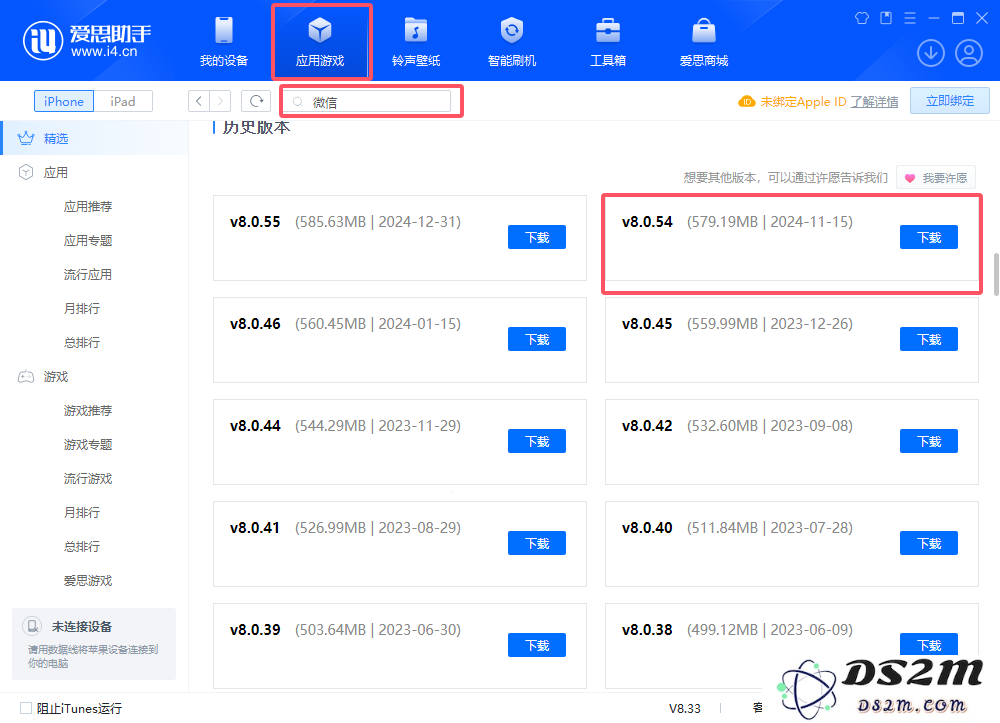This screenshot has height=723, width=1000.
Task: Download version v8.0.39
Action: point(537,645)
